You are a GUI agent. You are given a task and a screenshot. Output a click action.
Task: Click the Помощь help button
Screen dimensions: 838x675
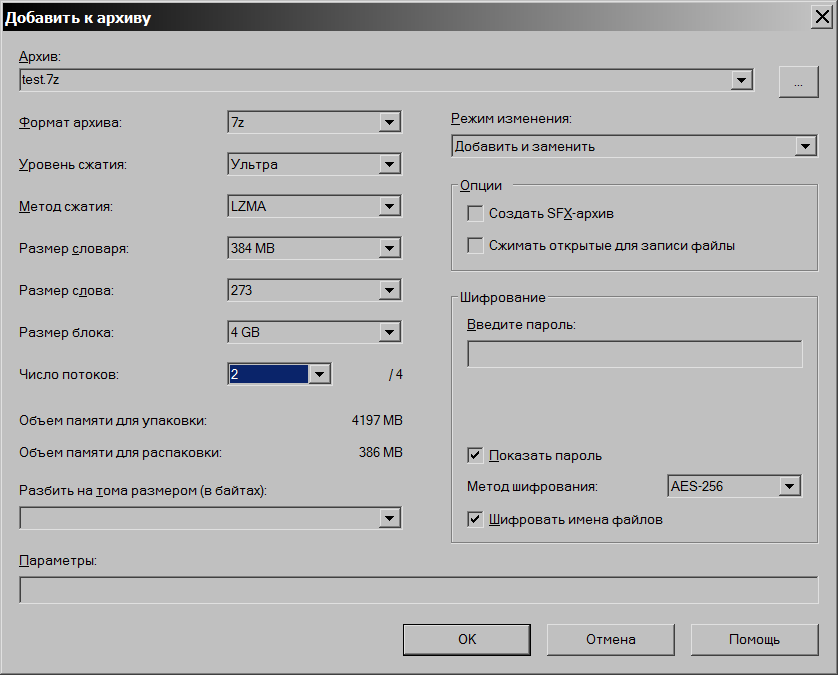point(754,639)
